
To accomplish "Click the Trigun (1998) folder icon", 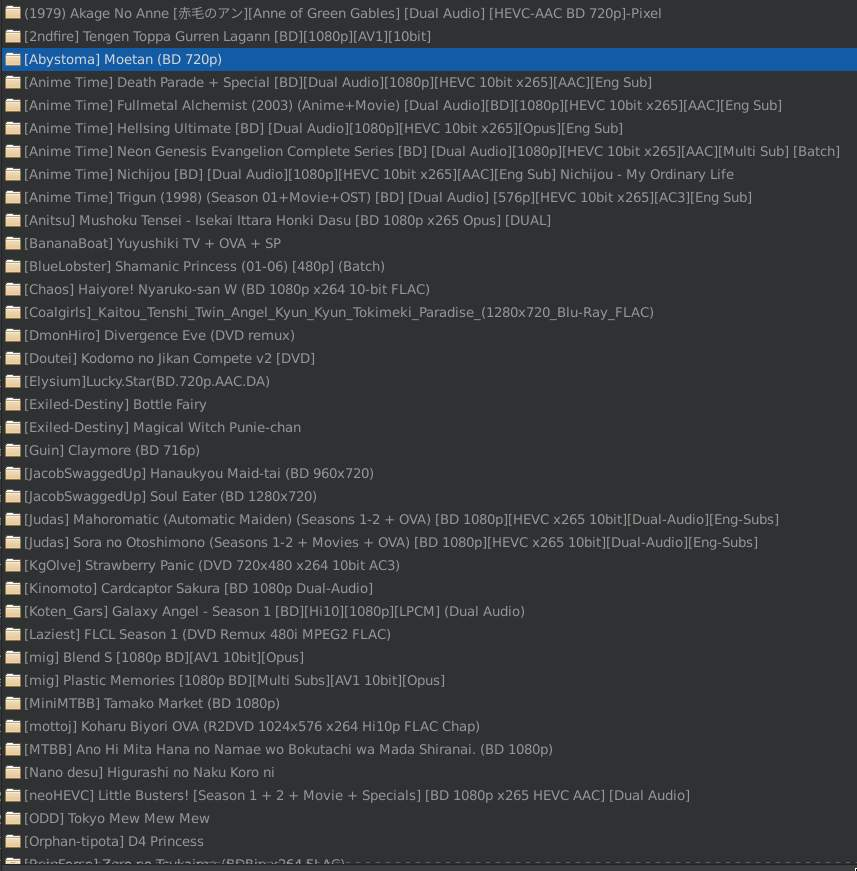I will pyautogui.click(x=13, y=197).
